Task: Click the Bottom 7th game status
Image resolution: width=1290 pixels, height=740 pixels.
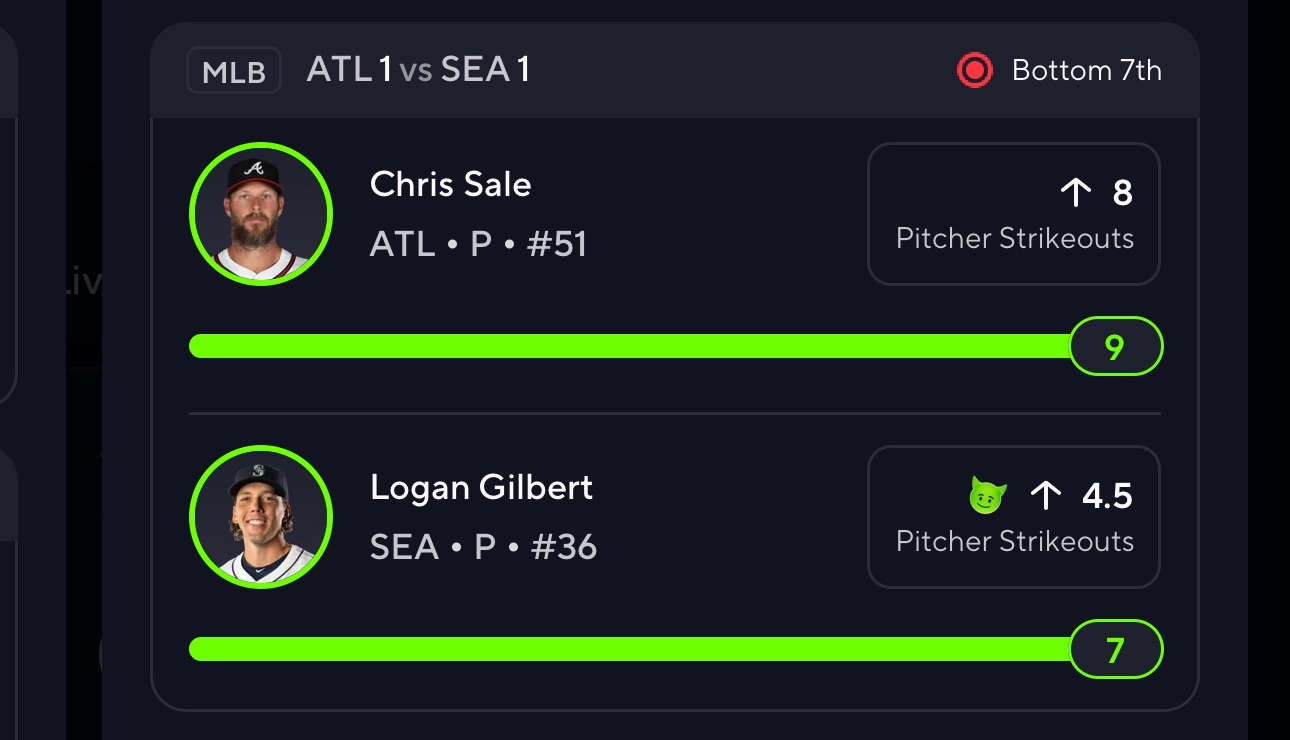Action: [x=1086, y=70]
